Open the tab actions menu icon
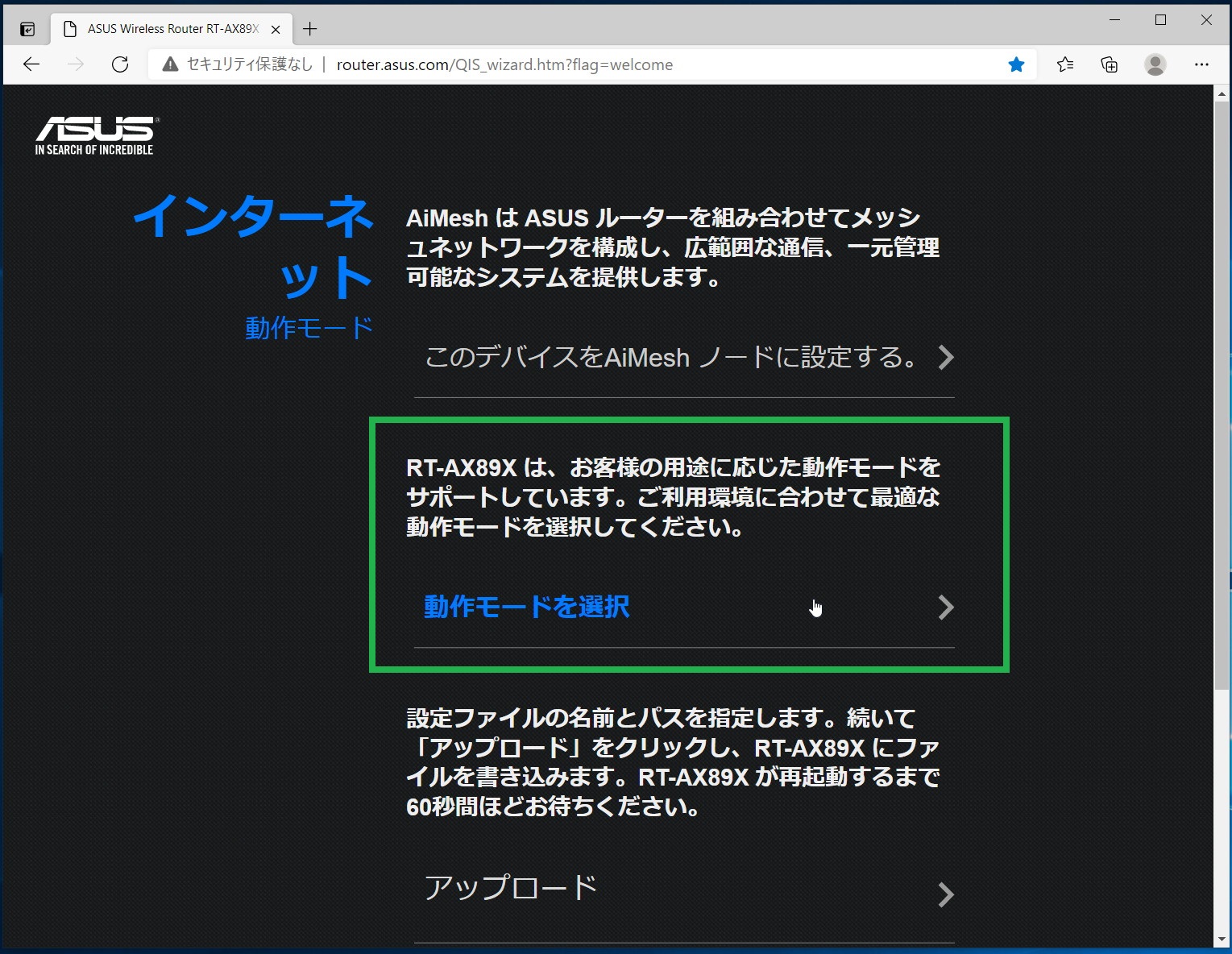 (x=27, y=29)
